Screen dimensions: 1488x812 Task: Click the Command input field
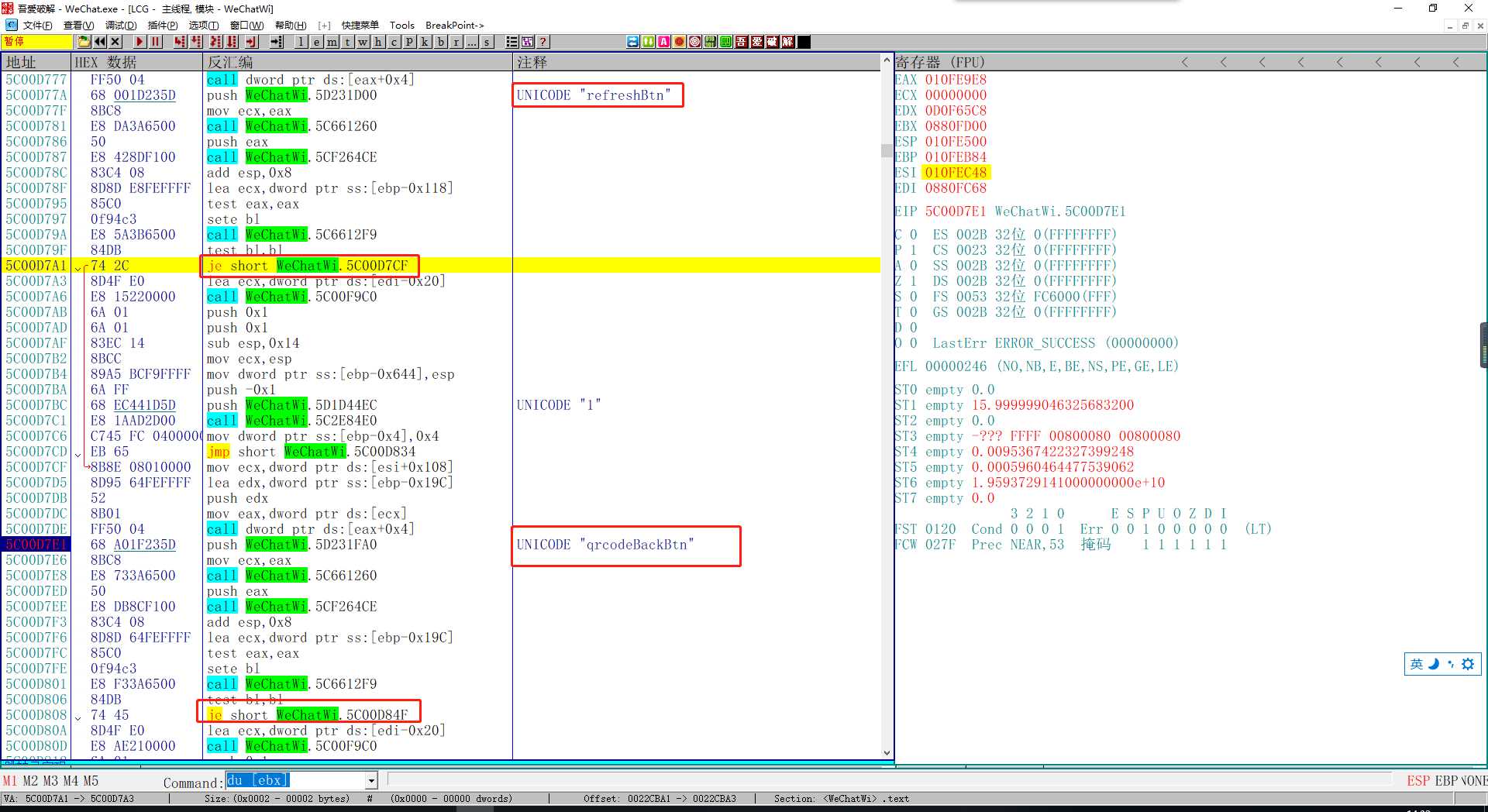coord(295,780)
